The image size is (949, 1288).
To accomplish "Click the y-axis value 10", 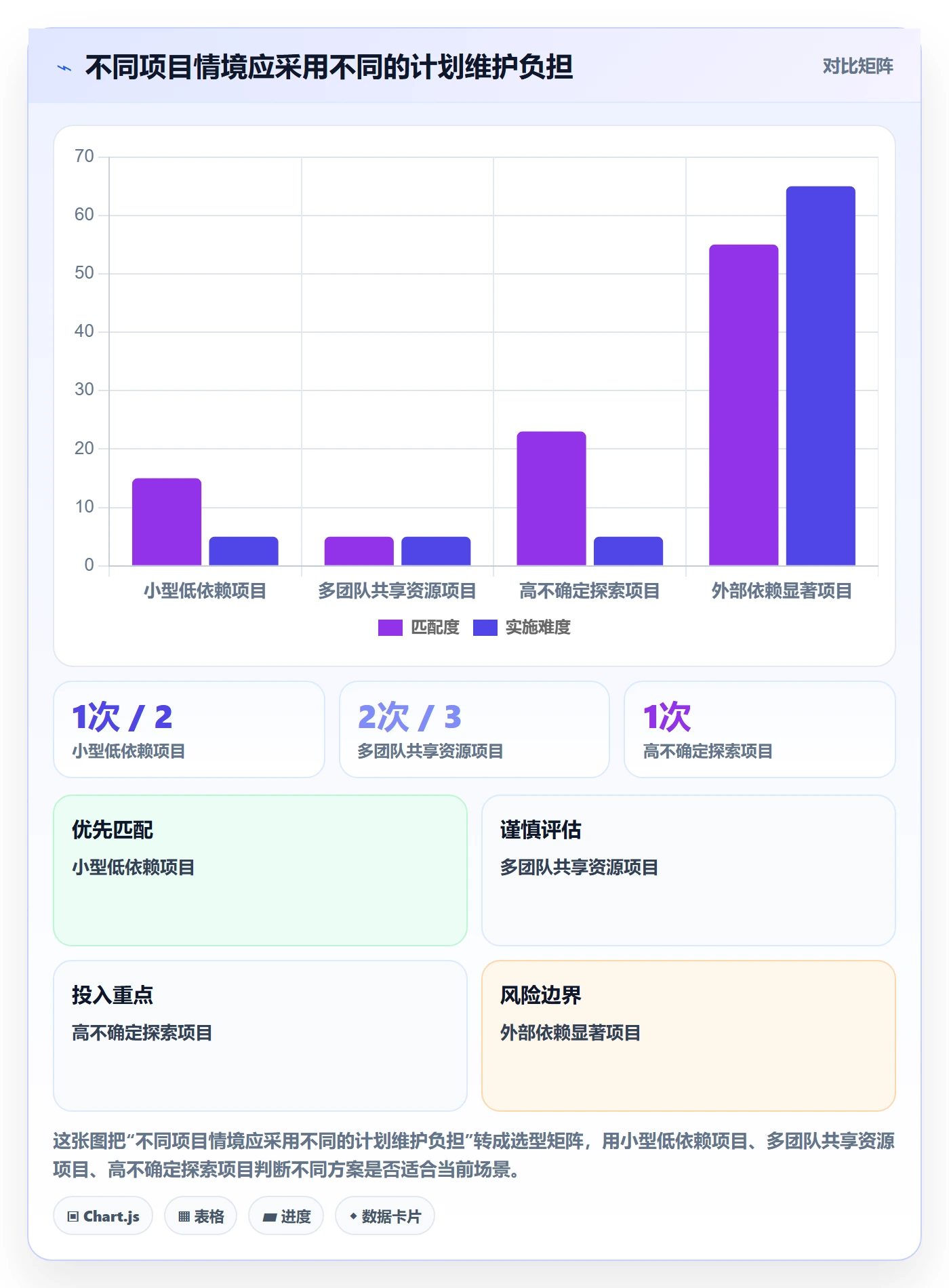I will 84,507.
